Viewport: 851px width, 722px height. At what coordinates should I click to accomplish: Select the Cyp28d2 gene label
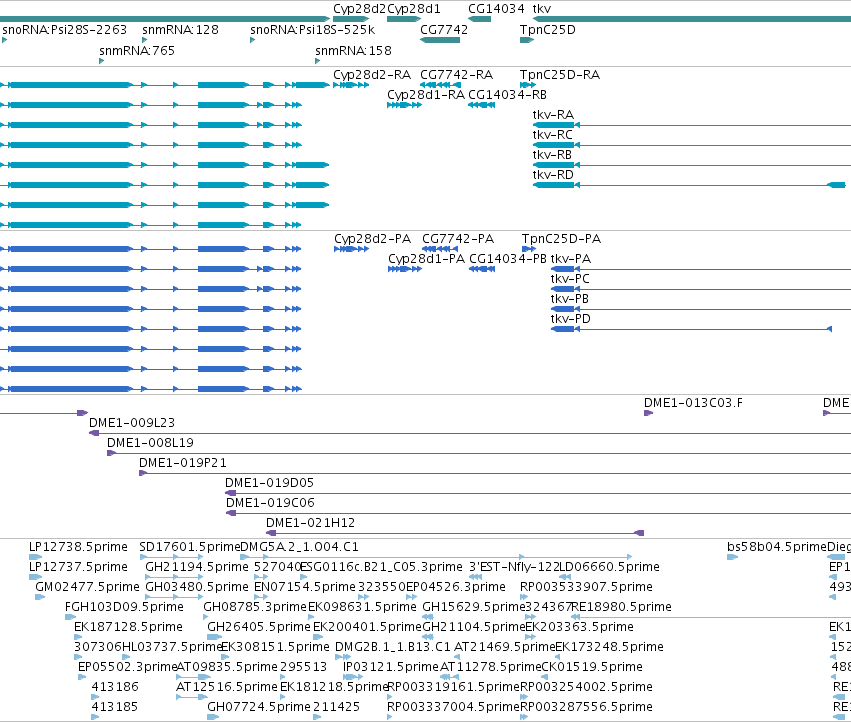[x=359, y=9]
